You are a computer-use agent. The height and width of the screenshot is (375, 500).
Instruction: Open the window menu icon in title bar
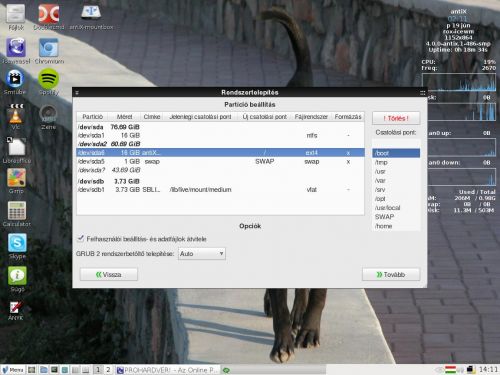pos(77,92)
